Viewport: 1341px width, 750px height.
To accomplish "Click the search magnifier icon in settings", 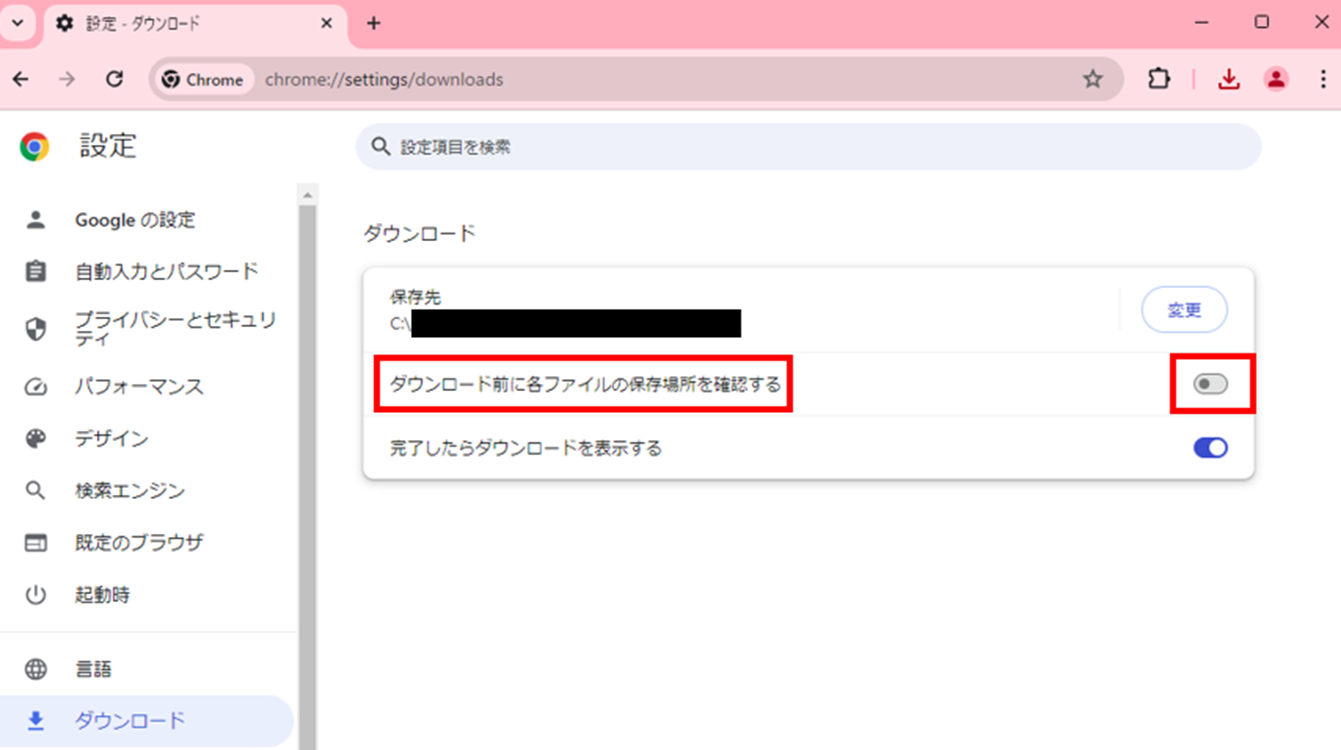I will (380, 146).
